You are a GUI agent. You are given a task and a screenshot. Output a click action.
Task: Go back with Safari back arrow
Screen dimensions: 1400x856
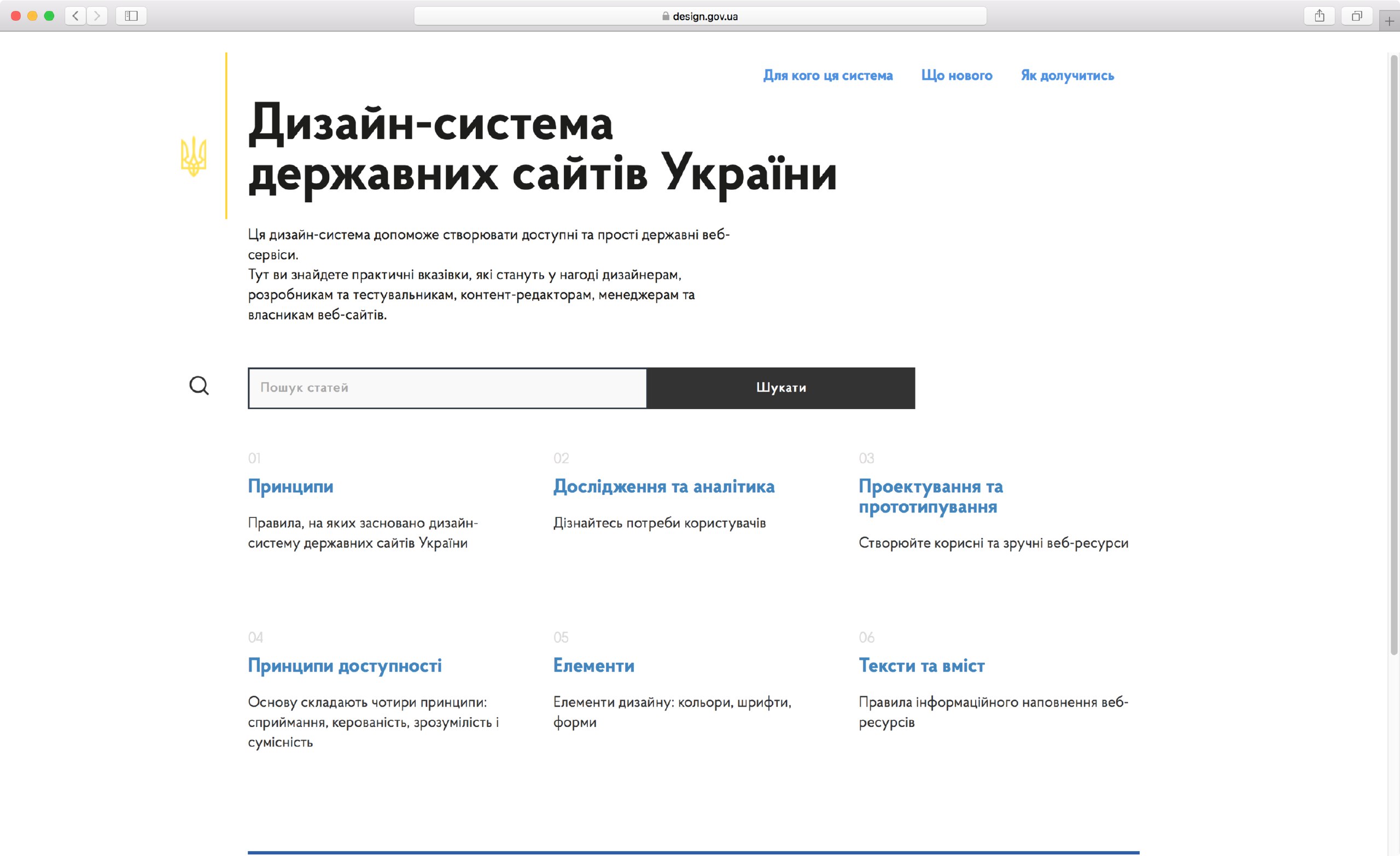click(x=75, y=16)
